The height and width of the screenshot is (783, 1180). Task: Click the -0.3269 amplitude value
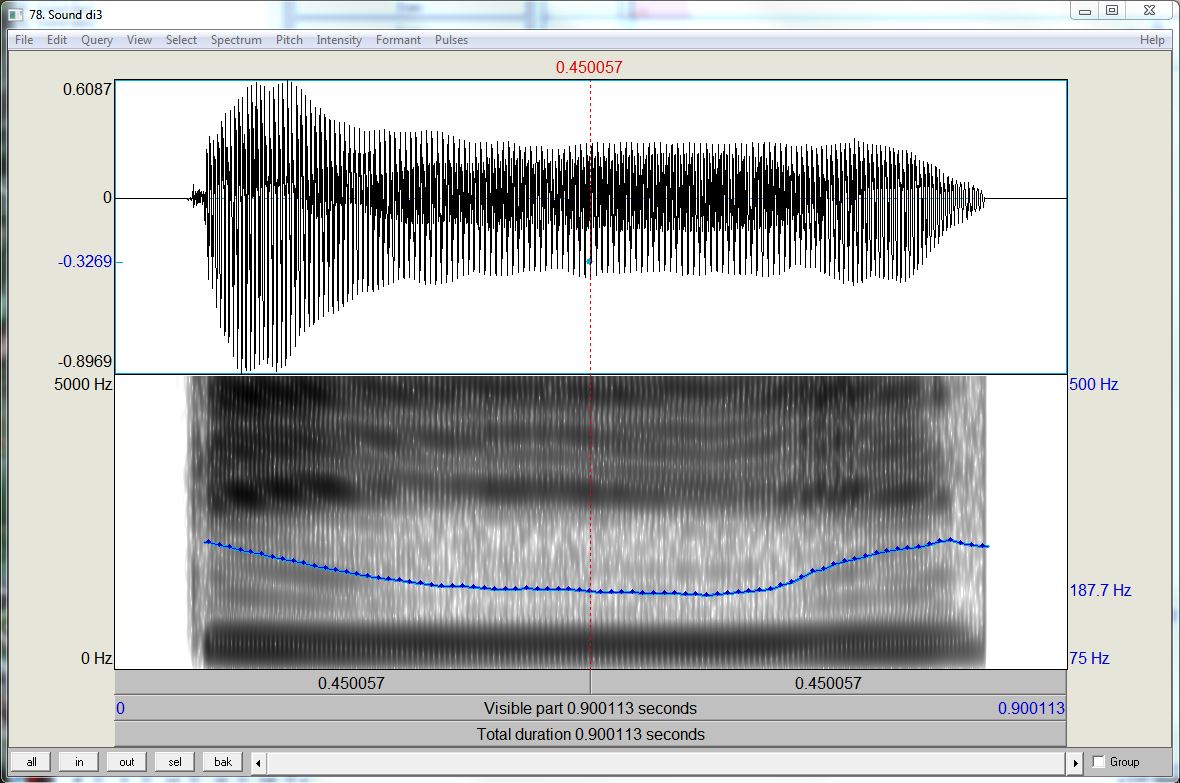[x=85, y=261]
